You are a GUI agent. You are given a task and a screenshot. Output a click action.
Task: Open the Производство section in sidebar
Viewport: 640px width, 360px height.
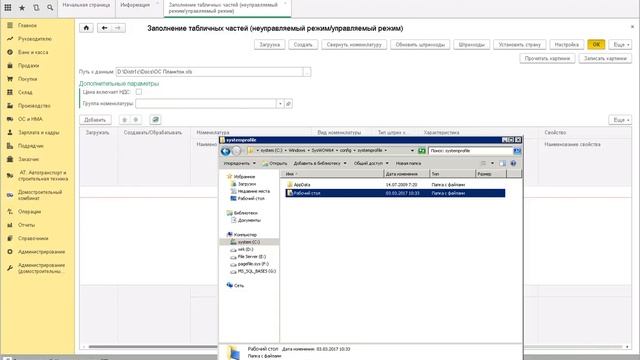coord(34,106)
